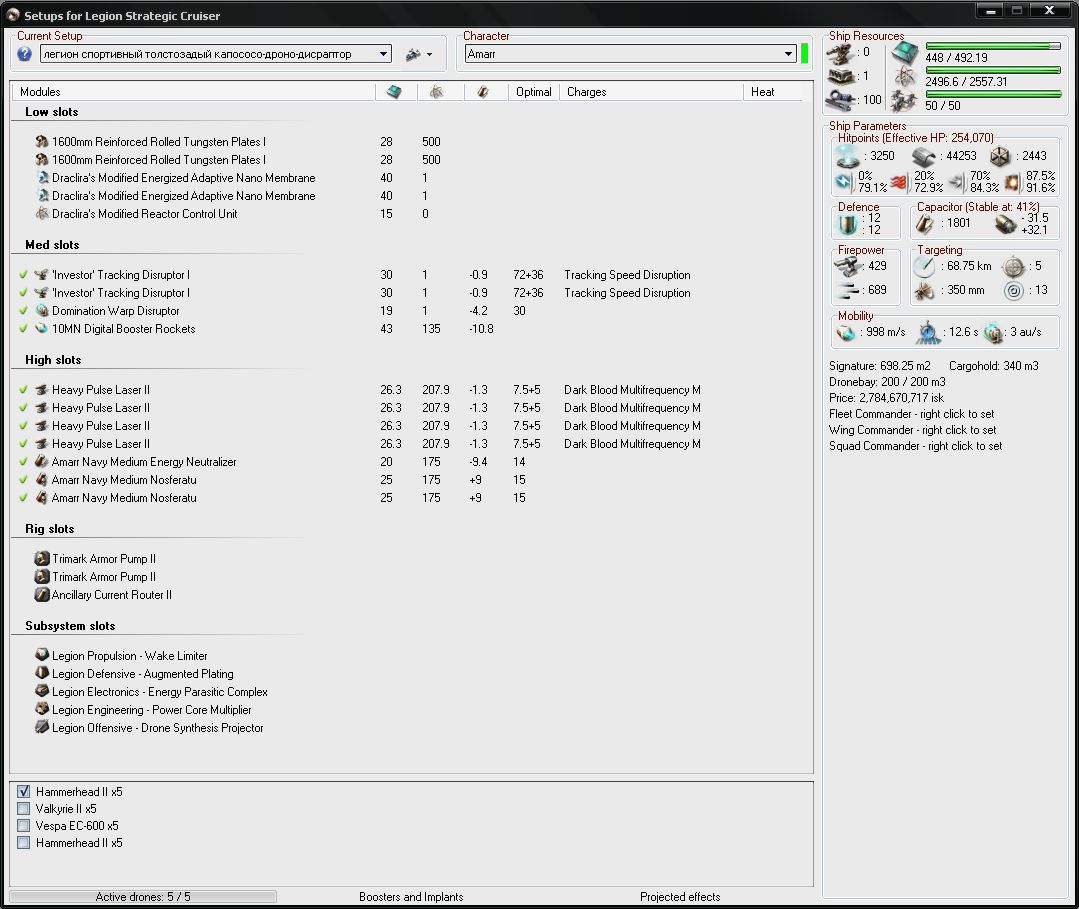Enable the Valkyrie II x5 drone group
This screenshot has height=909, width=1079.
click(x=23, y=809)
